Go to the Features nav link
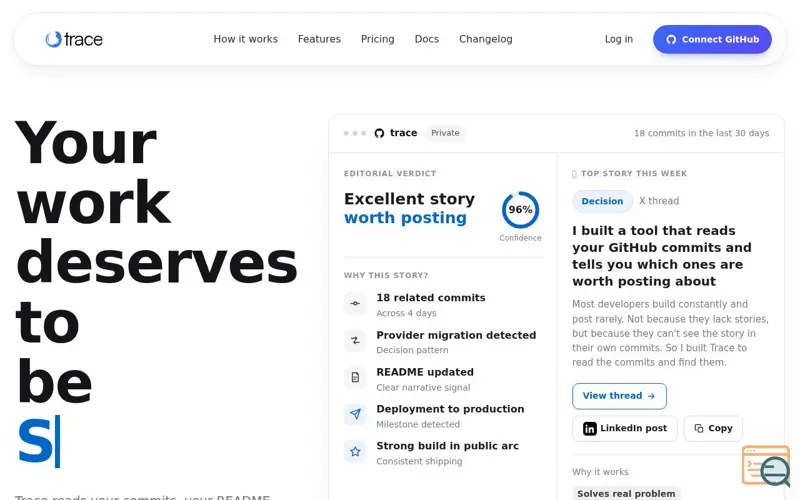Screen dimensions: 800x500 (319, 39)
